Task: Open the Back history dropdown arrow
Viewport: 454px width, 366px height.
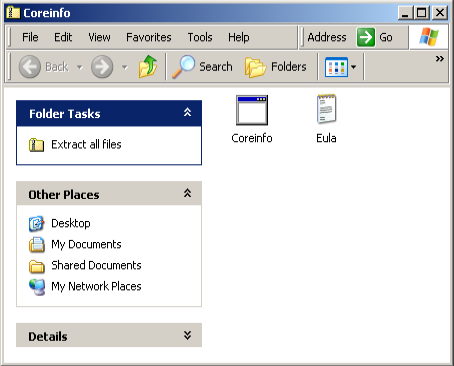Action: click(x=80, y=67)
